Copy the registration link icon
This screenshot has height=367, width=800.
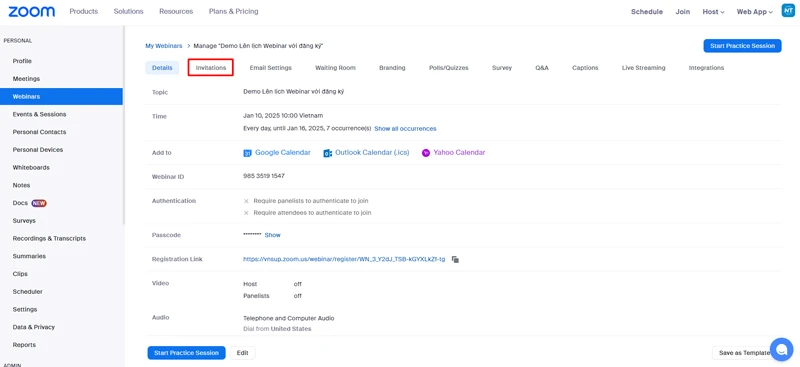coord(455,259)
